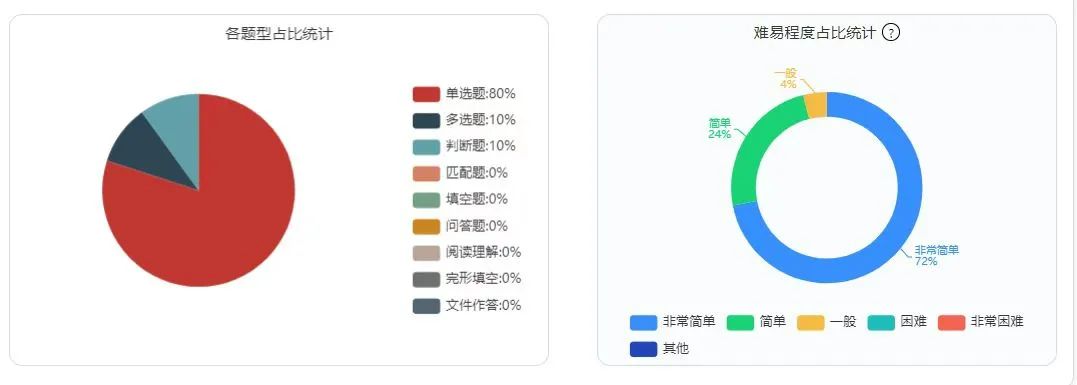The height and width of the screenshot is (385, 1077).
Task: Click the help question-mark icon beside 难易程度占比统计
Action: (891, 32)
